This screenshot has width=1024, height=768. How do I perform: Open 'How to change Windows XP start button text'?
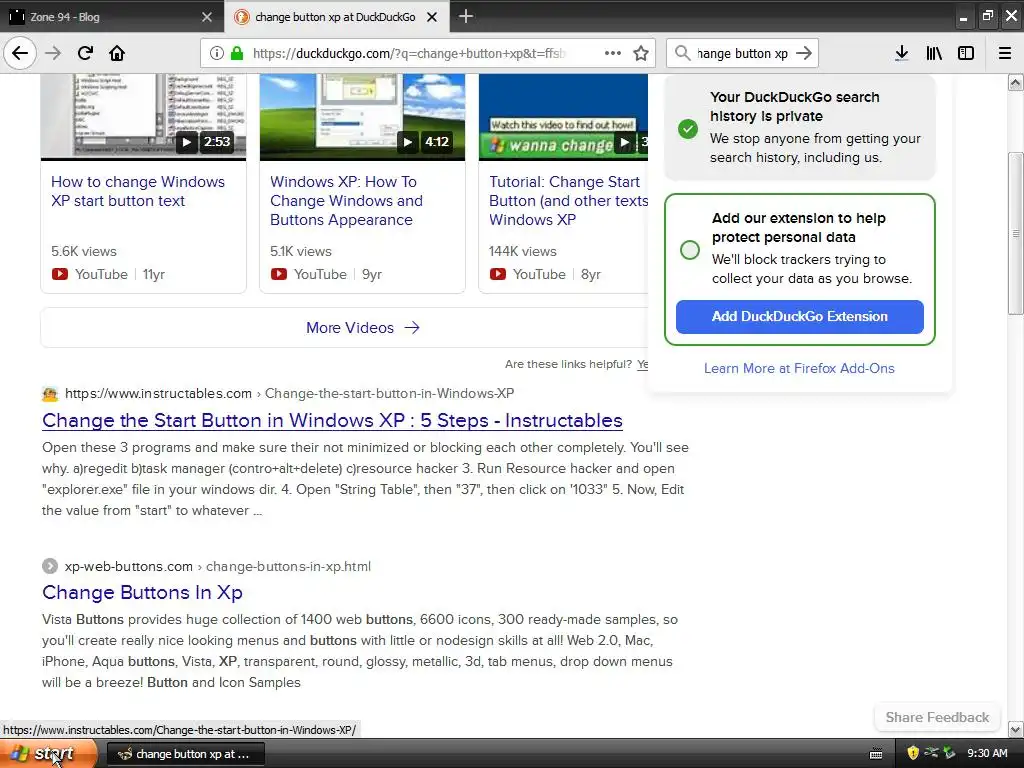(x=138, y=191)
